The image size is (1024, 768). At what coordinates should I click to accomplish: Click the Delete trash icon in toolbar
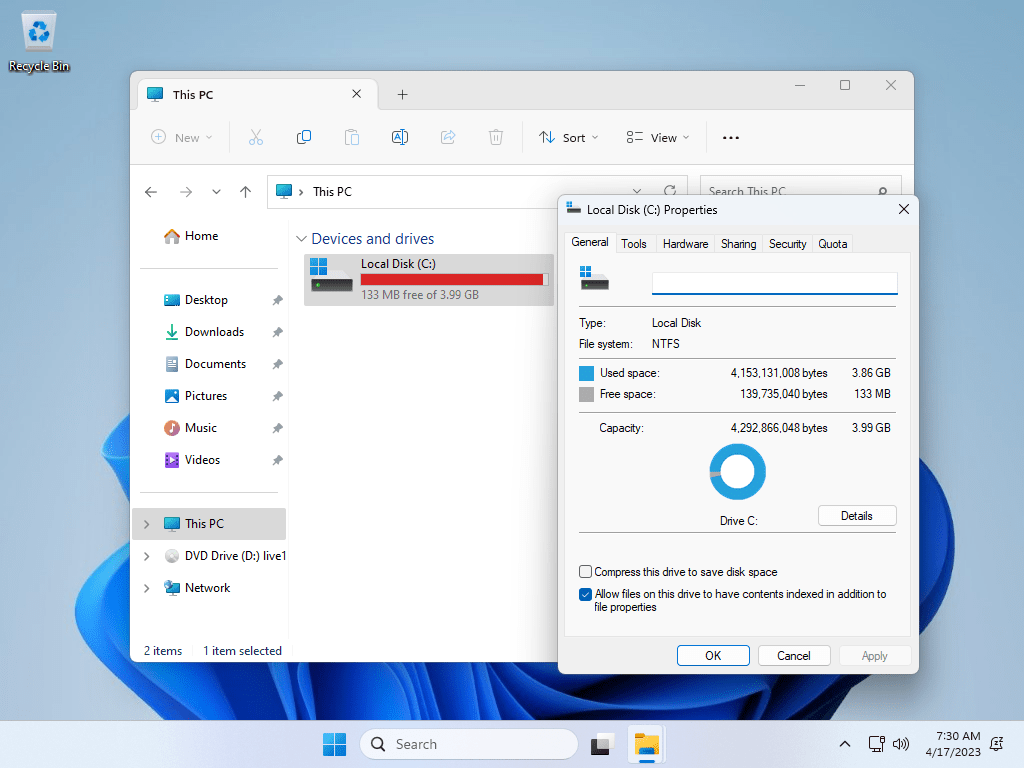tap(496, 137)
